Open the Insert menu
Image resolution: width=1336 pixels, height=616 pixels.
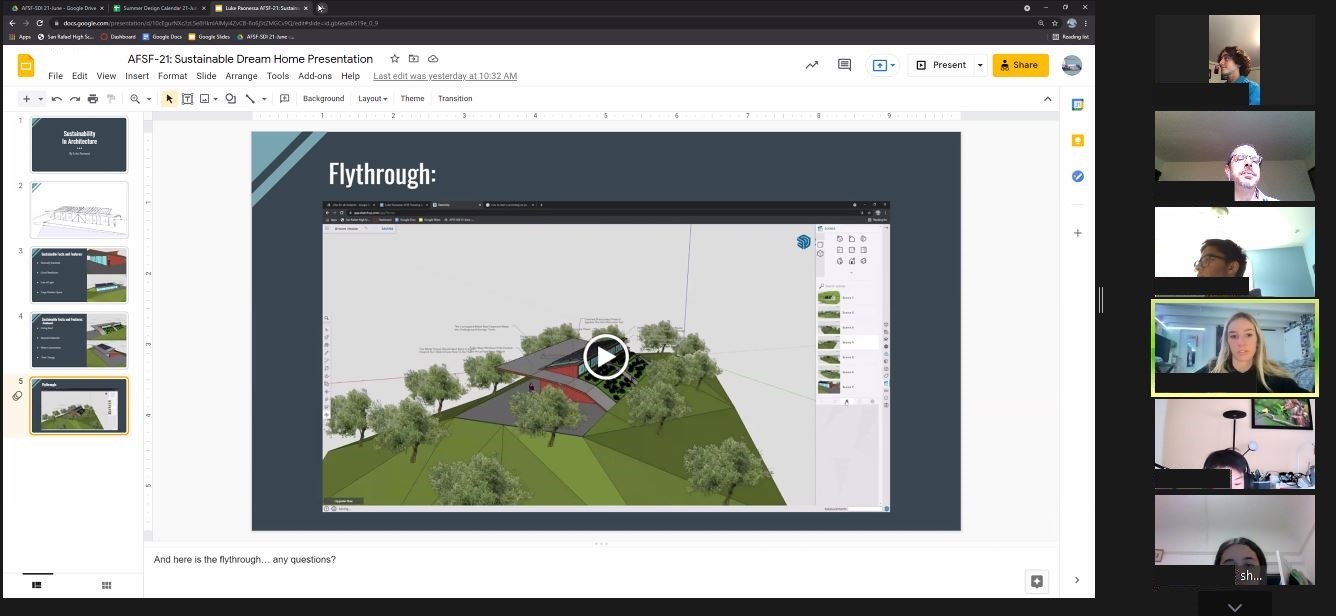click(x=137, y=76)
